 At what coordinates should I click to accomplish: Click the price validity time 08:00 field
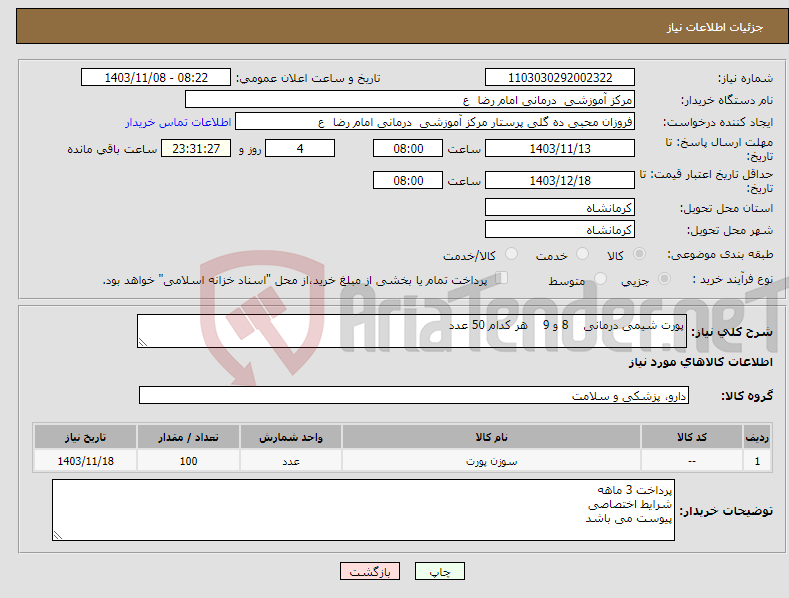tap(408, 180)
